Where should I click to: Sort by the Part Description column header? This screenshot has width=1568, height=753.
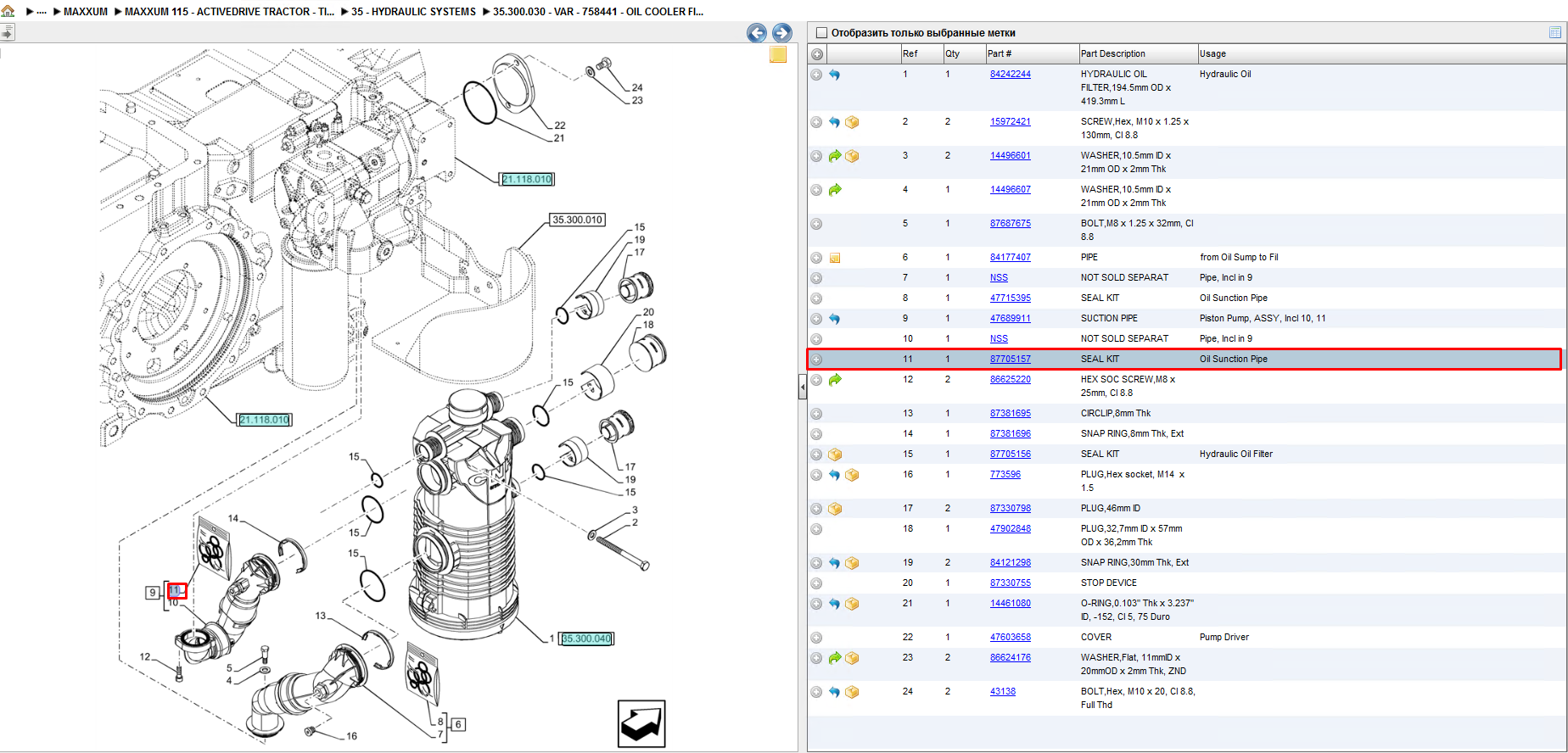point(1137,53)
